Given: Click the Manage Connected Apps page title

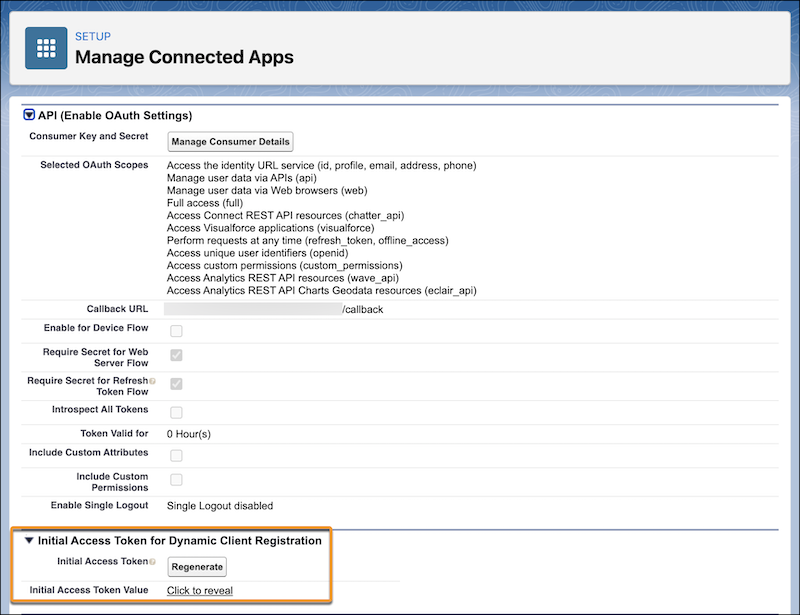Looking at the screenshot, I should [184, 57].
